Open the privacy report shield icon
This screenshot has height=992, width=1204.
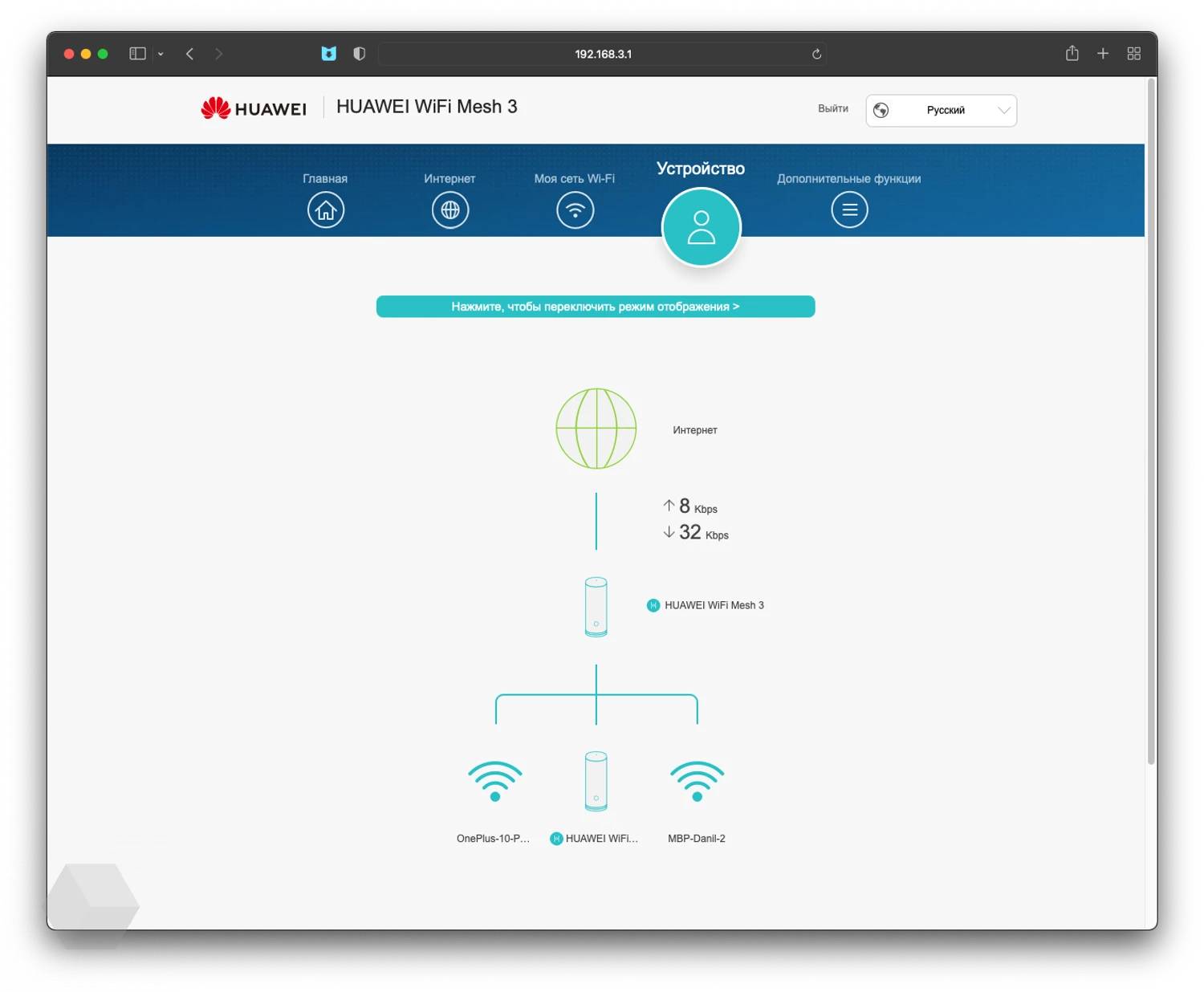[x=359, y=54]
